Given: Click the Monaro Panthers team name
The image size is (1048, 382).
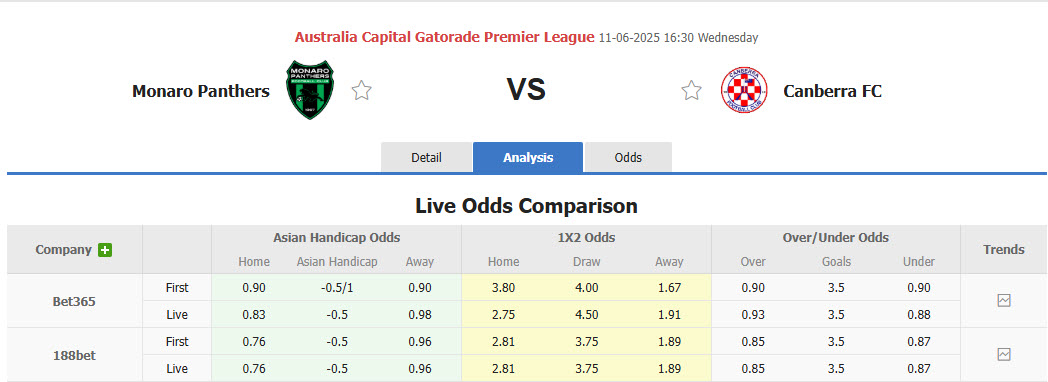Looking at the screenshot, I should tap(201, 91).
